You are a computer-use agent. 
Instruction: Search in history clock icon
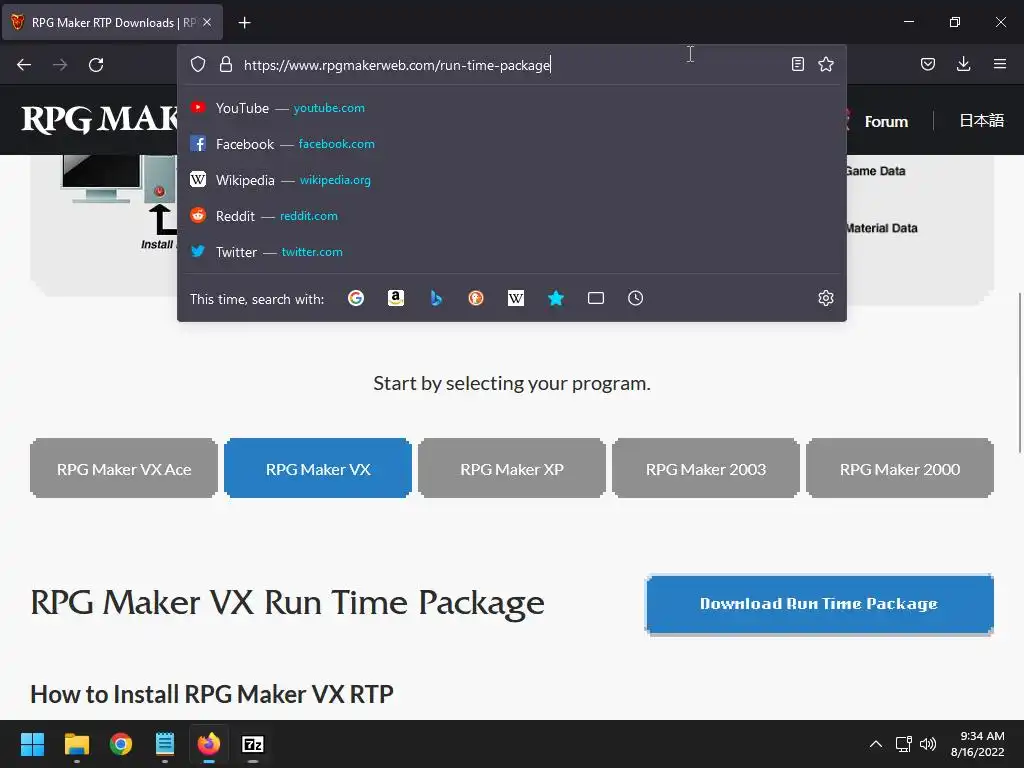tap(635, 298)
